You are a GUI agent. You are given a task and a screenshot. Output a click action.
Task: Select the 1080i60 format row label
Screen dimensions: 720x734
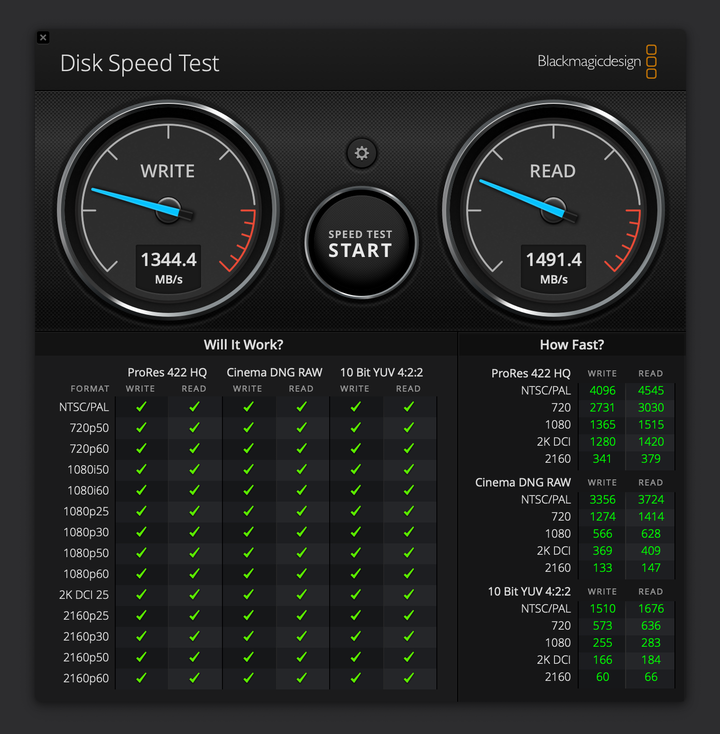(x=88, y=491)
